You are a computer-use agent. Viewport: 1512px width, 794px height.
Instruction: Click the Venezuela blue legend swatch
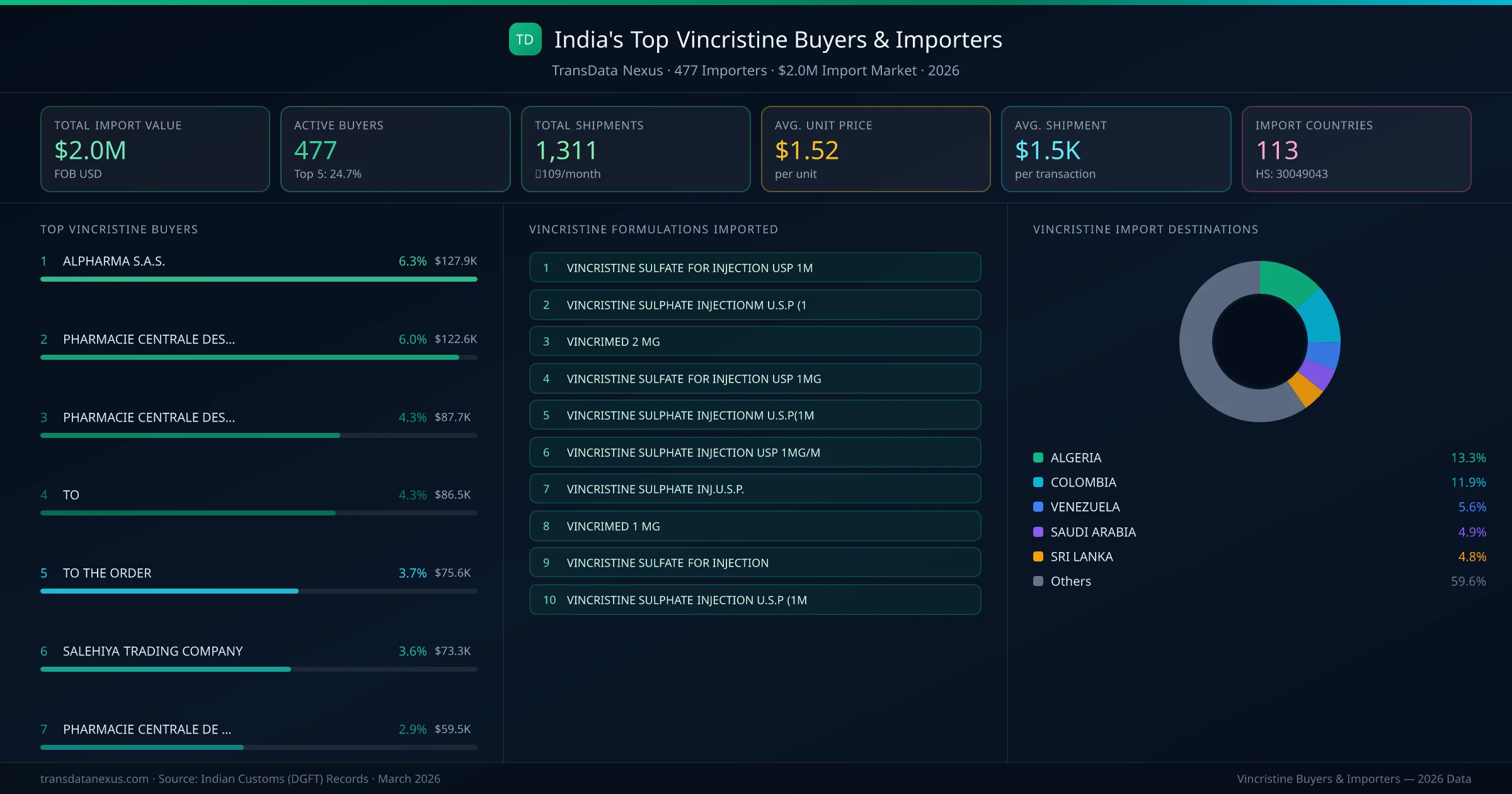(x=1038, y=507)
